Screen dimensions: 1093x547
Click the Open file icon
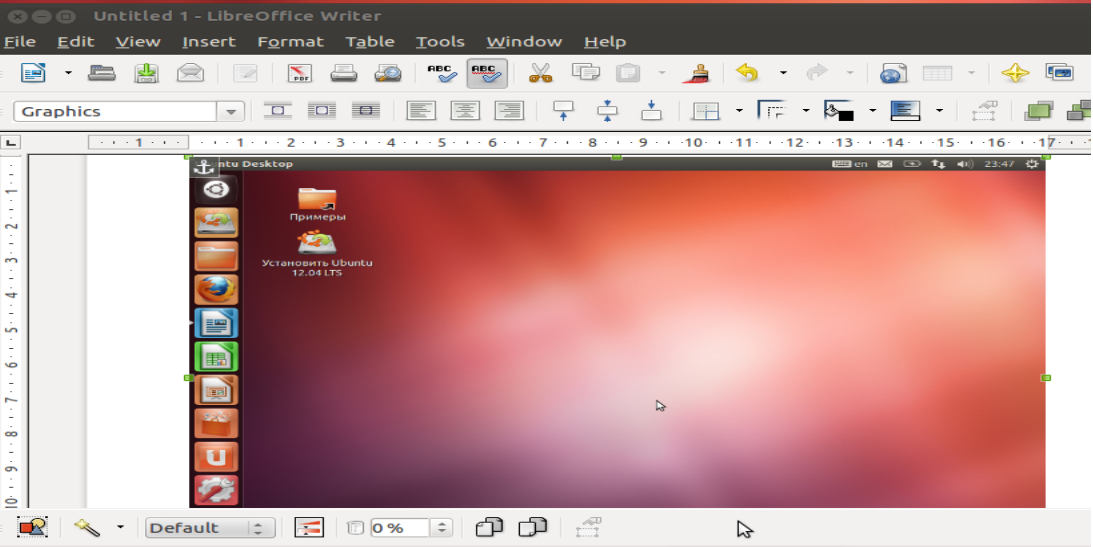[x=102, y=72]
